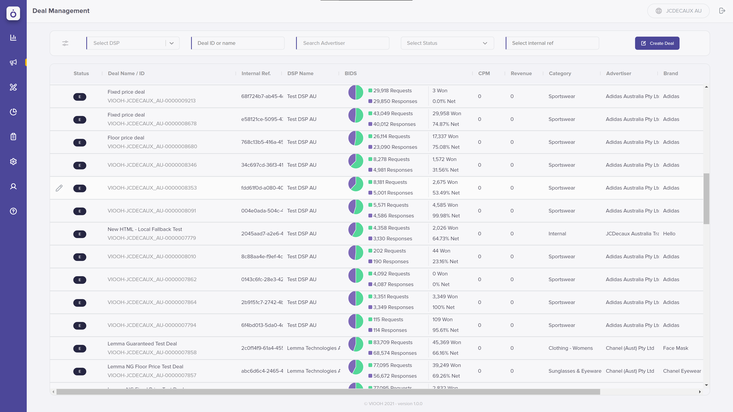Image resolution: width=733 pixels, height=412 pixels.
Task: Click 'Clothing - Womens' category cell
Action: tap(570, 348)
